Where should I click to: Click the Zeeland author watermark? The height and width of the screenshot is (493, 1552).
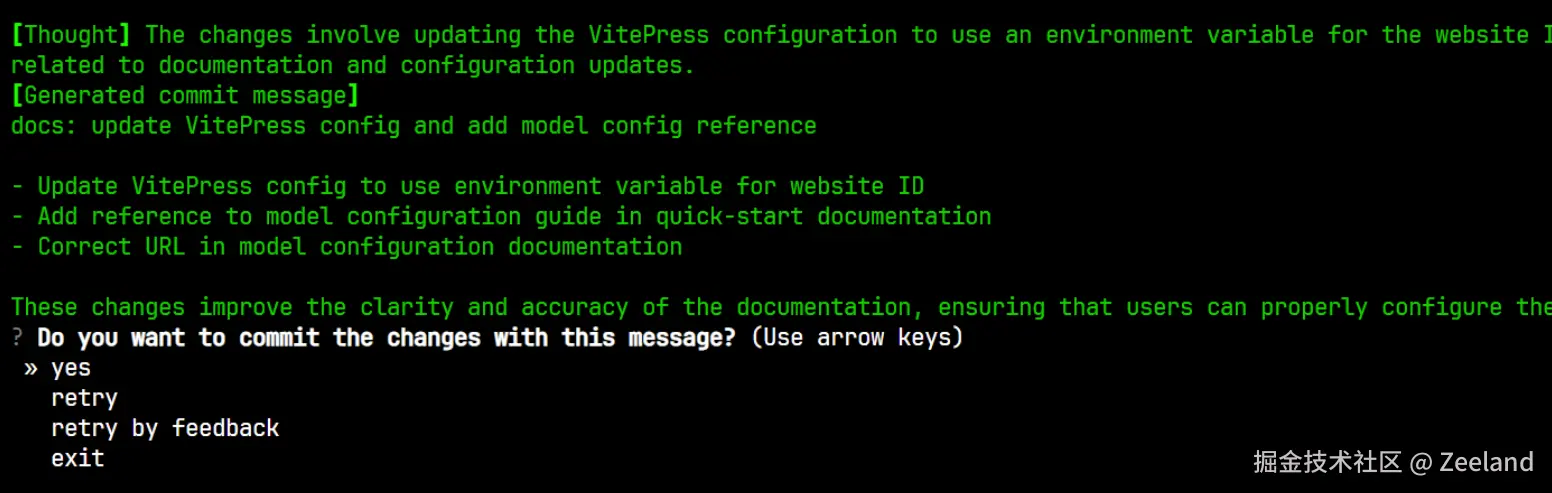coord(1485,461)
